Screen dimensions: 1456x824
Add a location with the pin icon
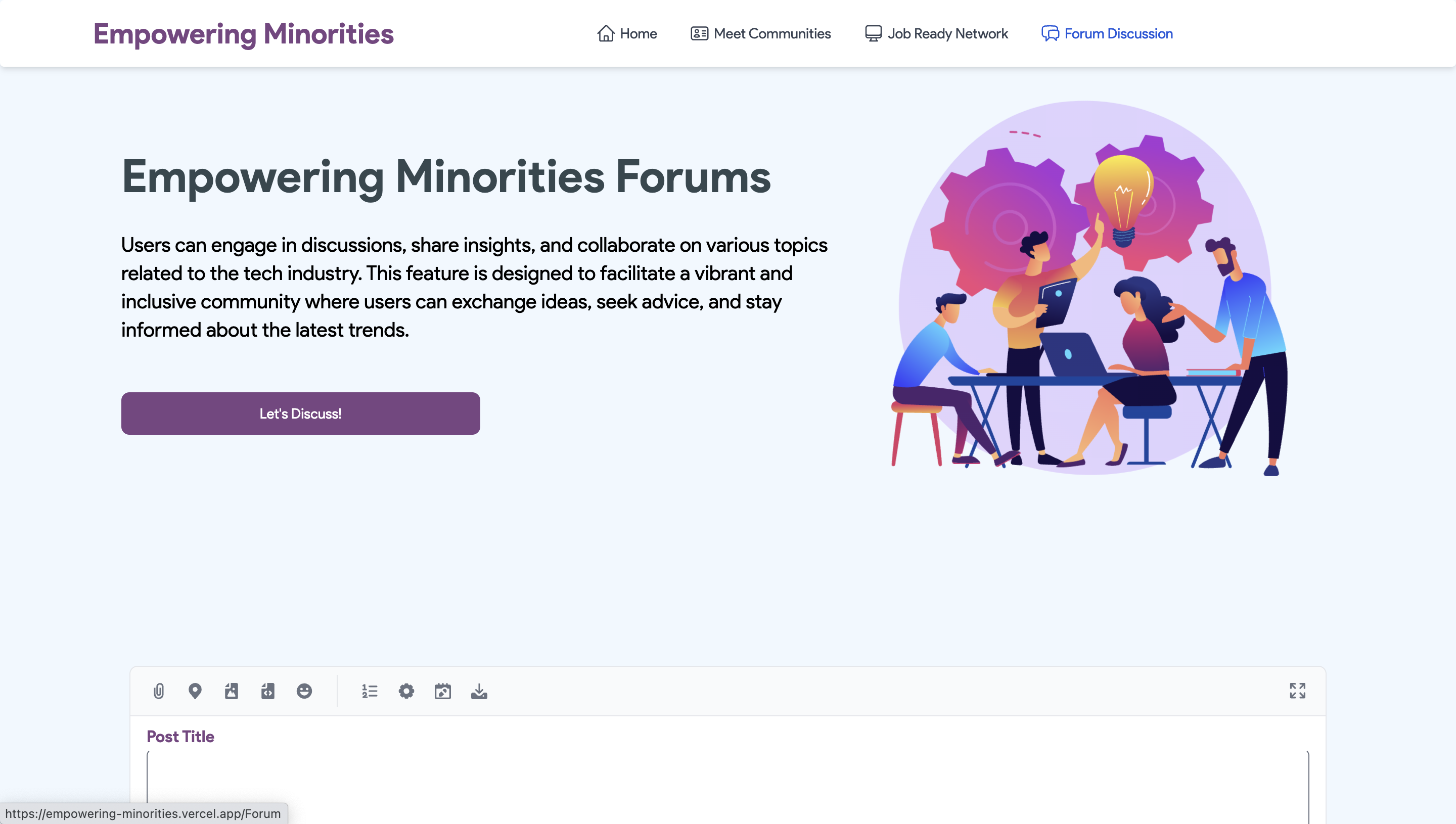(x=195, y=691)
